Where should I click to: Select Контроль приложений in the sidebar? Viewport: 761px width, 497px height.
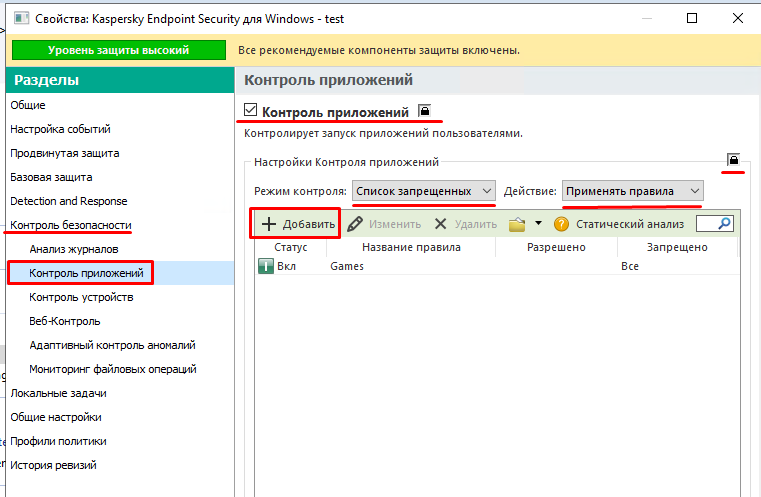[86, 273]
